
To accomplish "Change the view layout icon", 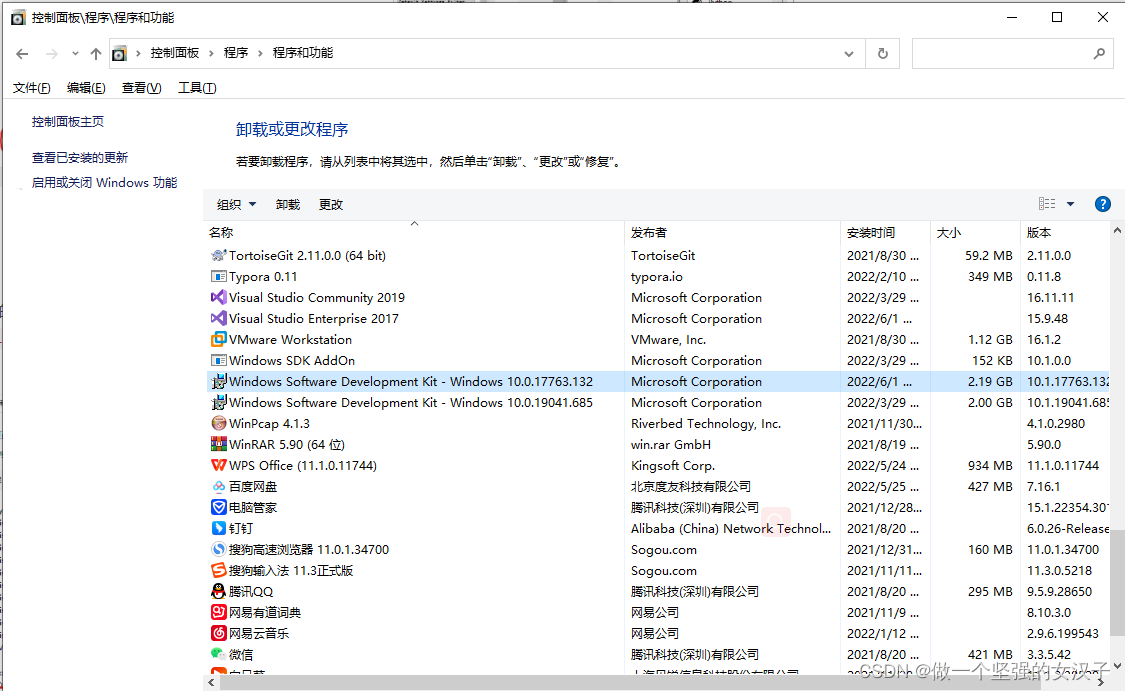I will point(1047,204).
